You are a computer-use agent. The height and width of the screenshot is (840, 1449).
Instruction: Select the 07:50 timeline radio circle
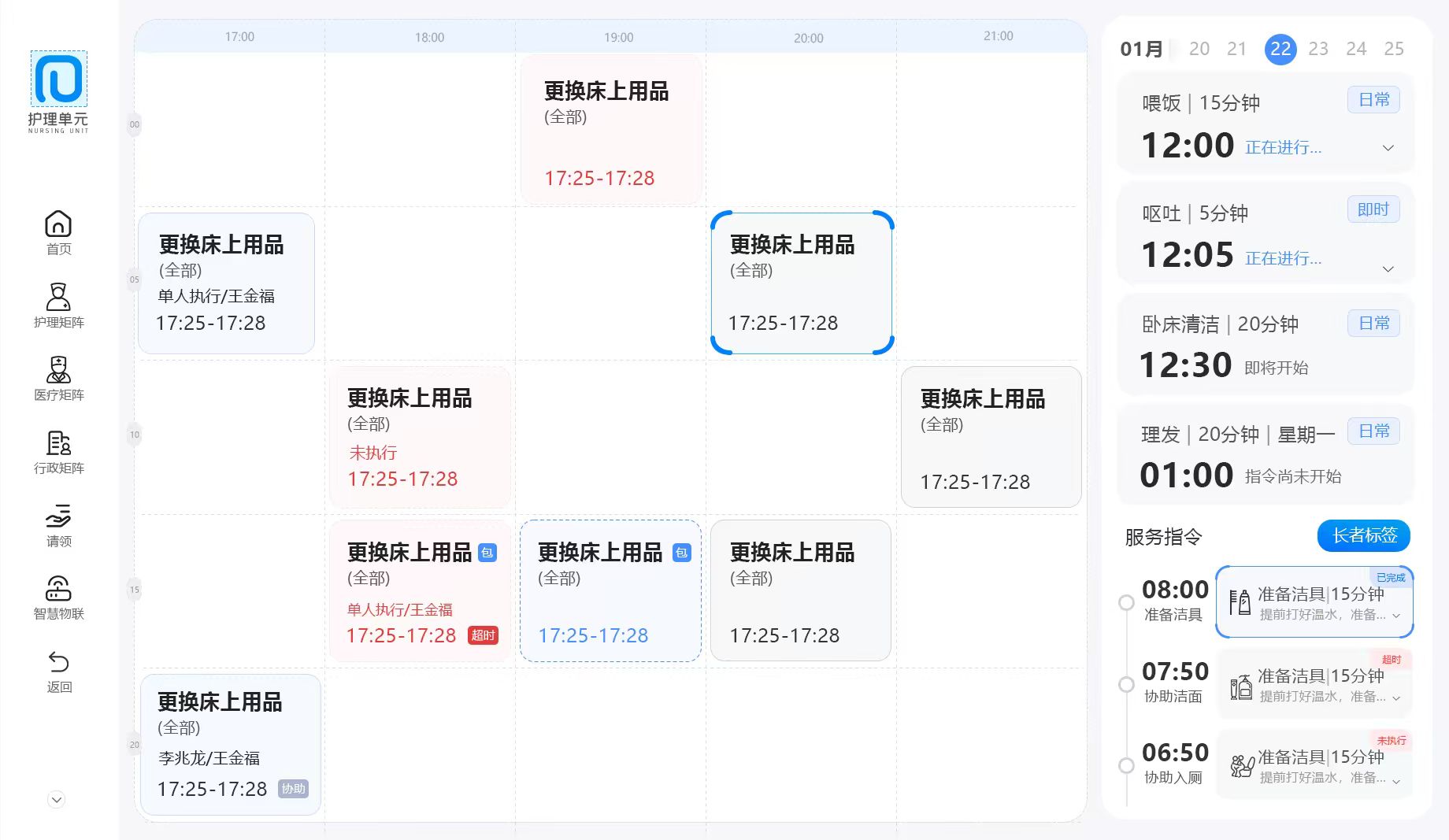click(1126, 684)
